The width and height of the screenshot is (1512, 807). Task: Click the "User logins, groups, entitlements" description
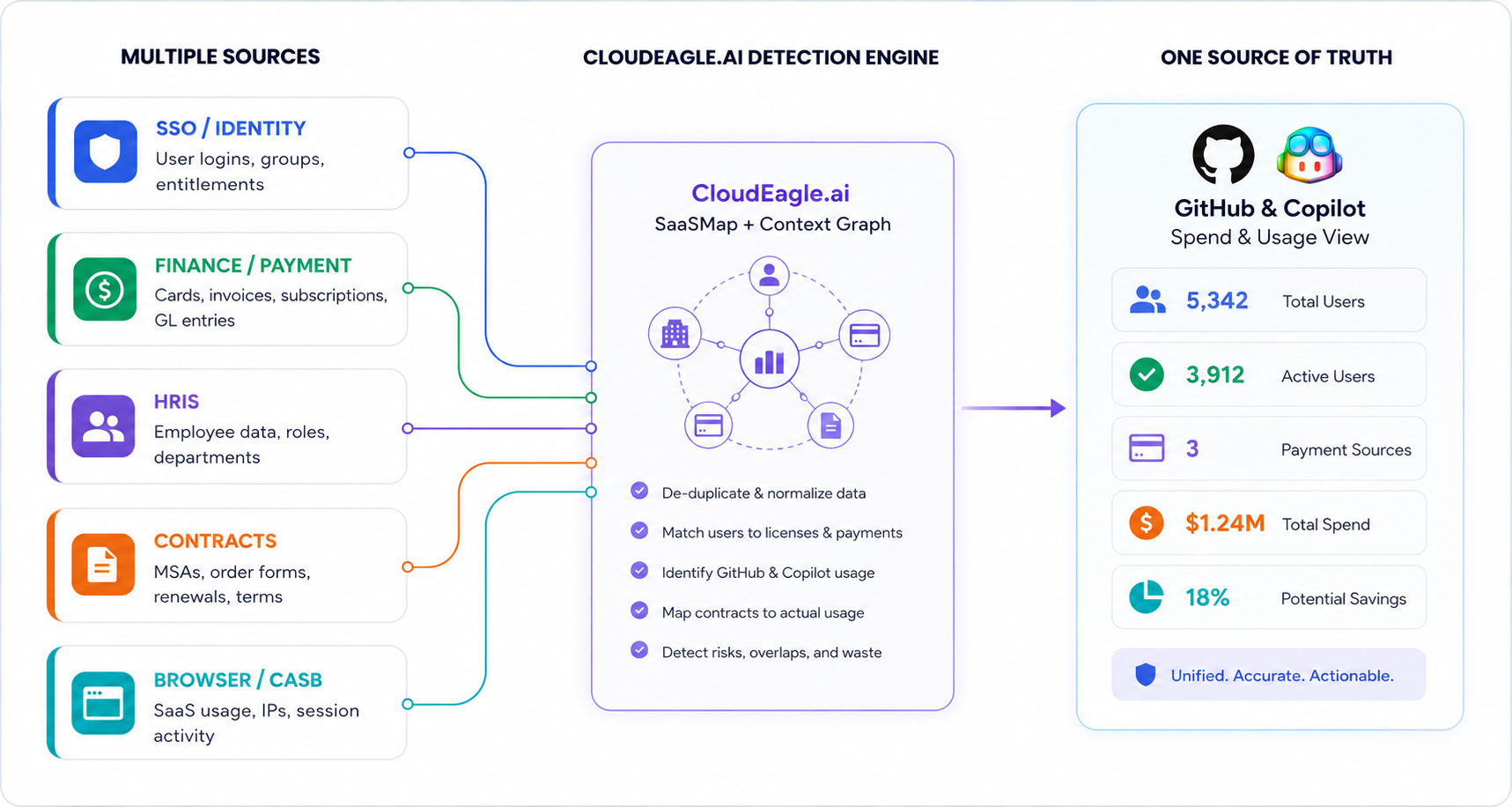tap(240, 172)
